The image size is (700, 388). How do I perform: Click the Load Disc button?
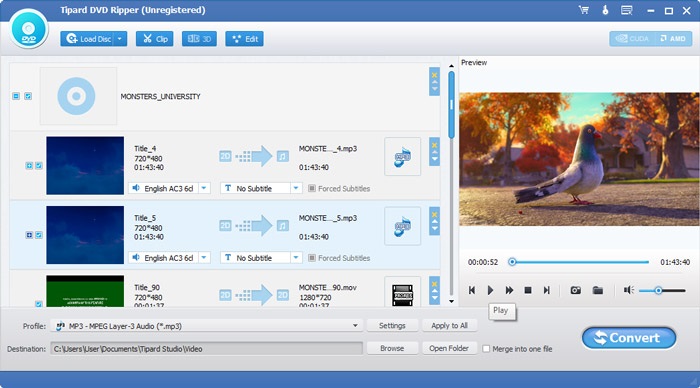88,39
